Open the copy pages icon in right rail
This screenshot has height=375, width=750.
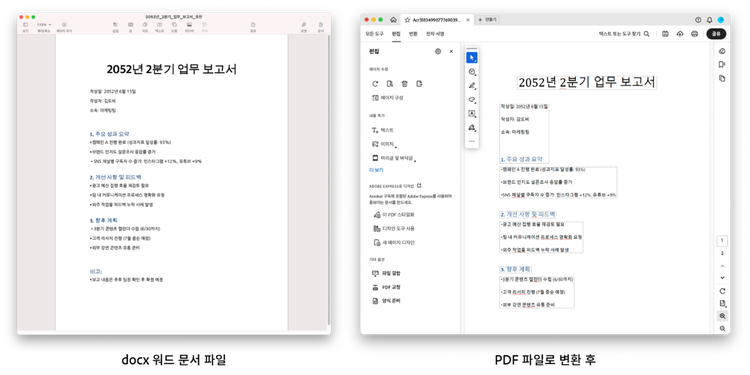[722, 78]
